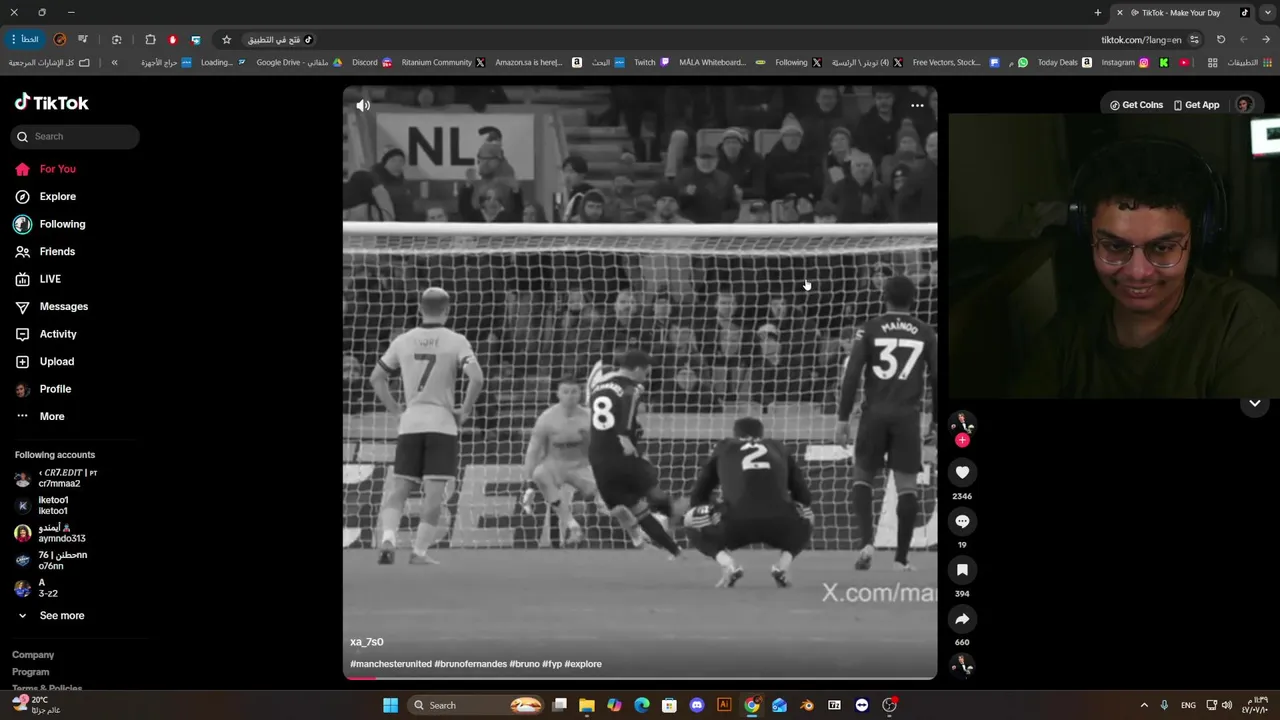The width and height of the screenshot is (1280, 720).
Task: Expand See more following accounts
Action: (52, 616)
